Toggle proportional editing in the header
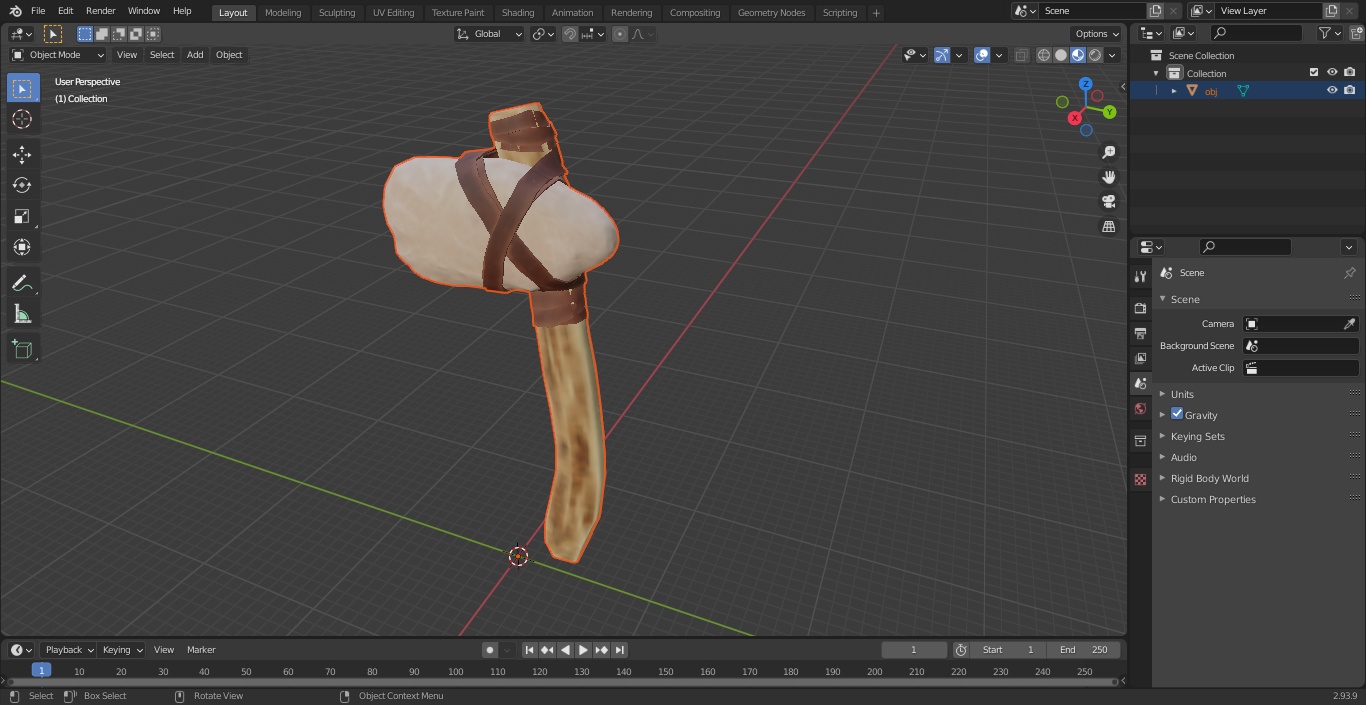The image size is (1366, 705). point(620,34)
